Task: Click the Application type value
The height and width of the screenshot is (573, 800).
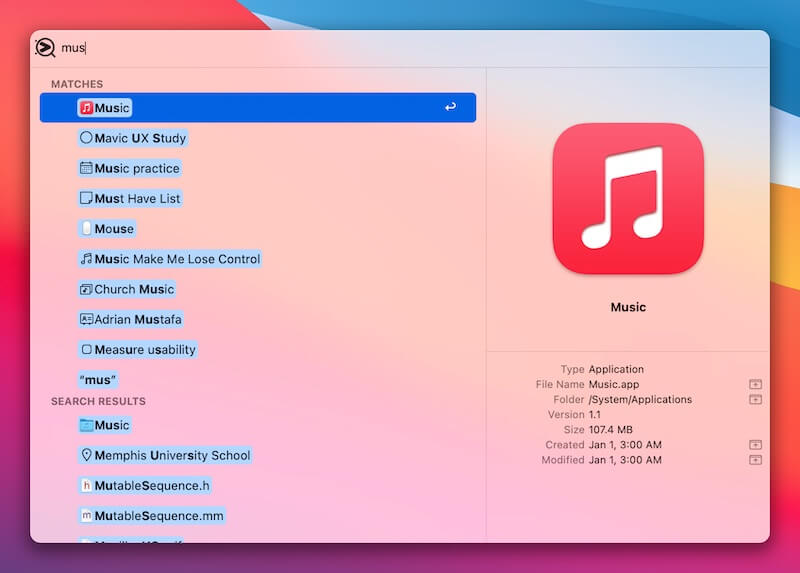Action: (x=616, y=369)
